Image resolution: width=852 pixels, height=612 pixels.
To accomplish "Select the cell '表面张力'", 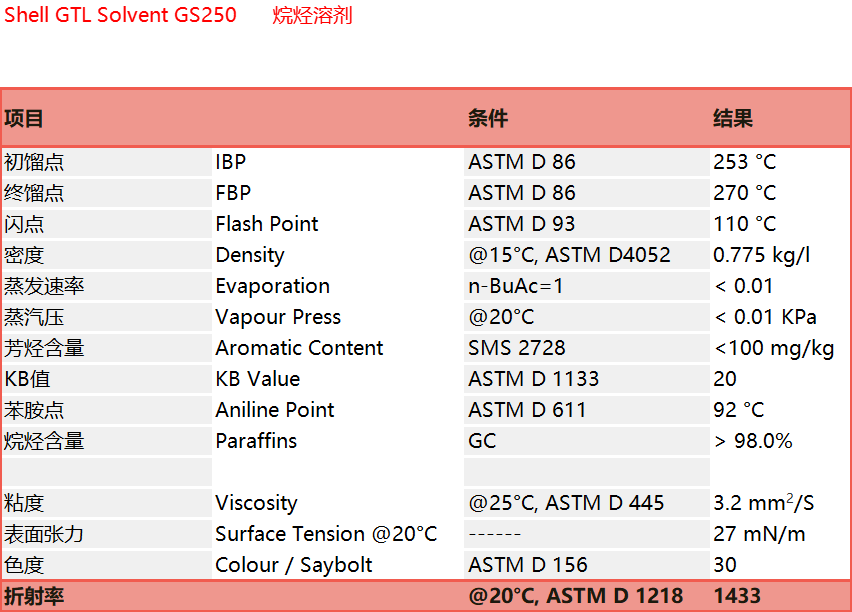I will pos(44,534).
